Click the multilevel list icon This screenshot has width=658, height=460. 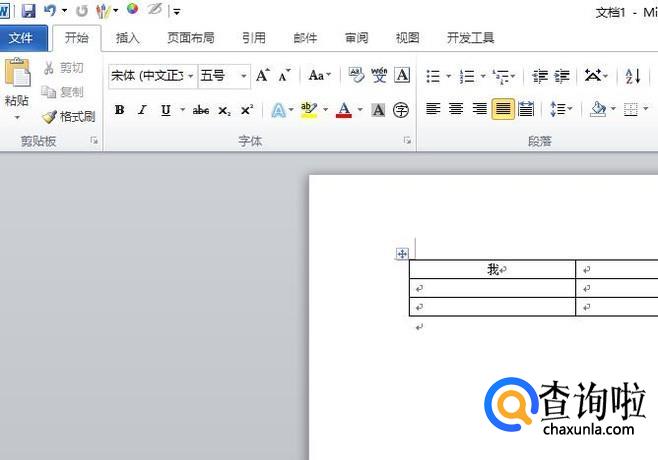(501, 76)
